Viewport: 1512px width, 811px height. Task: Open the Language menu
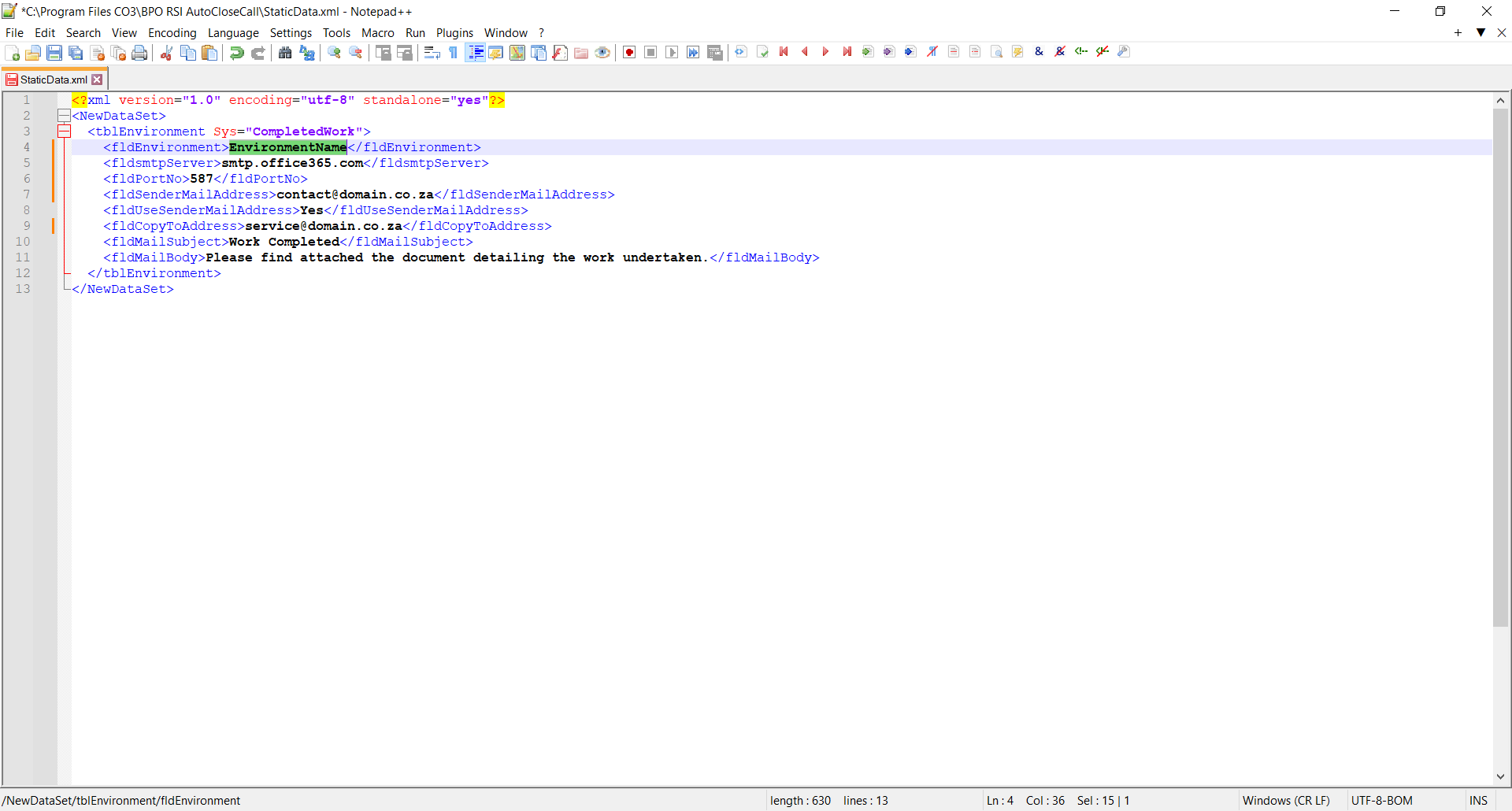233,33
